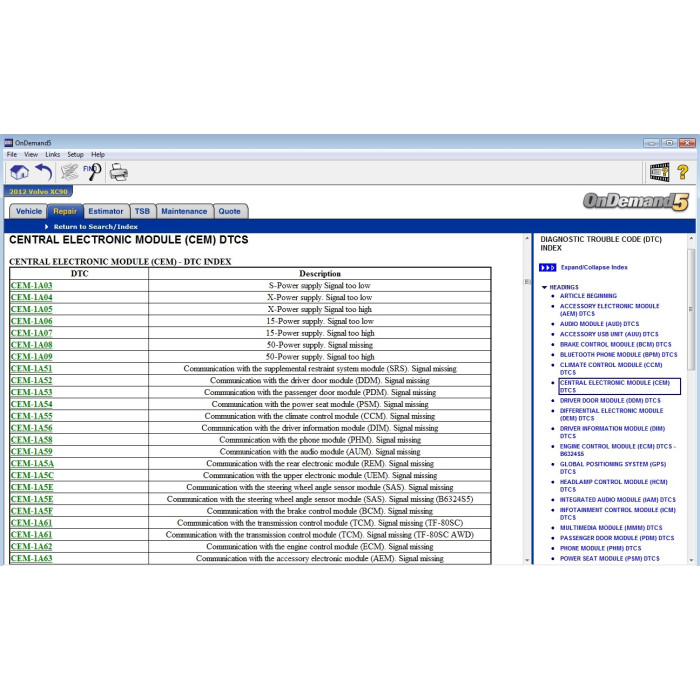Open DTC link CEM-1A05

click(x=31, y=309)
